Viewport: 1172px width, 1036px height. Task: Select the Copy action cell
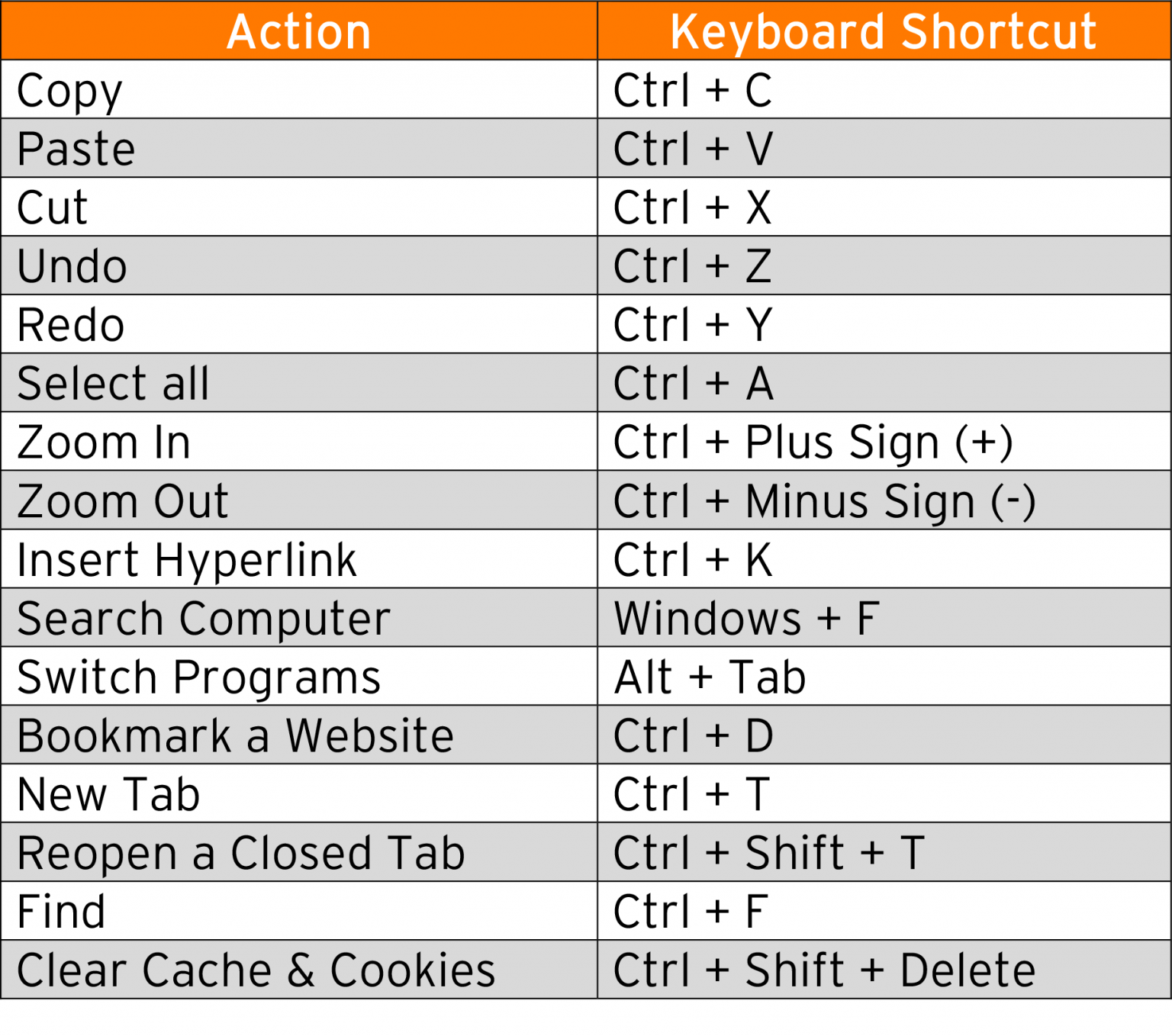click(x=70, y=90)
